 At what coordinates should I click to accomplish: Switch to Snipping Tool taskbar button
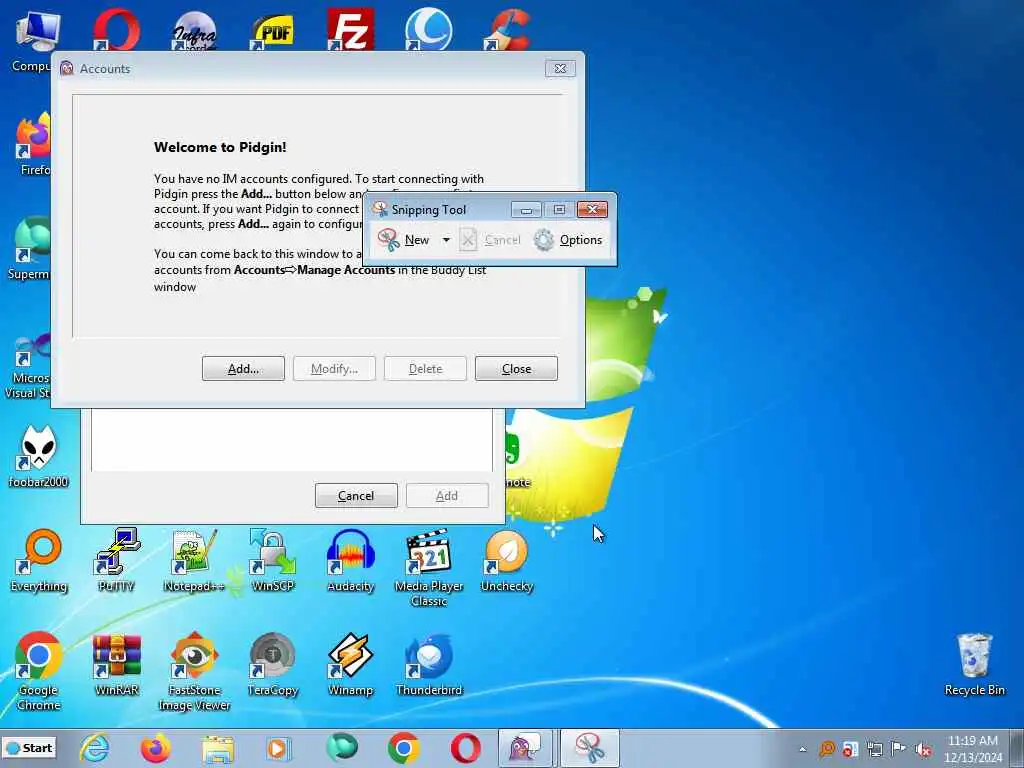(590, 748)
